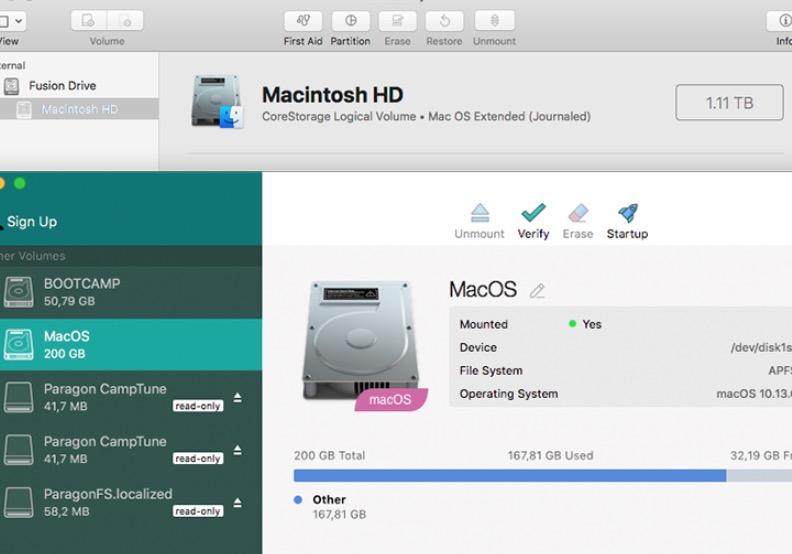Click the blue storage usage bar
This screenshot has height=554, width=792.
[510, 476]
